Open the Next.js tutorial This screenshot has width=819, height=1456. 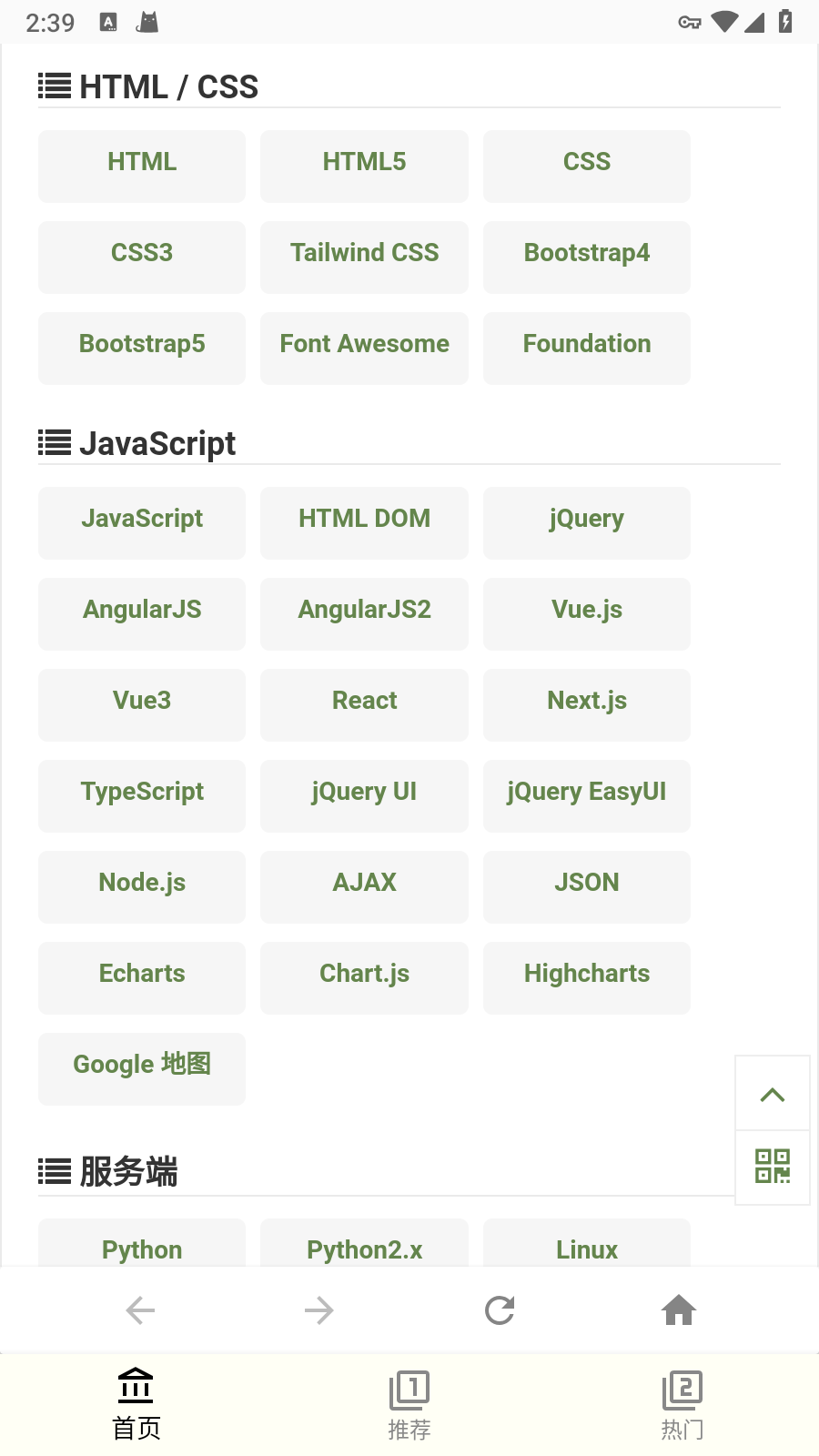pyautogui.click(x=587, y=704)
